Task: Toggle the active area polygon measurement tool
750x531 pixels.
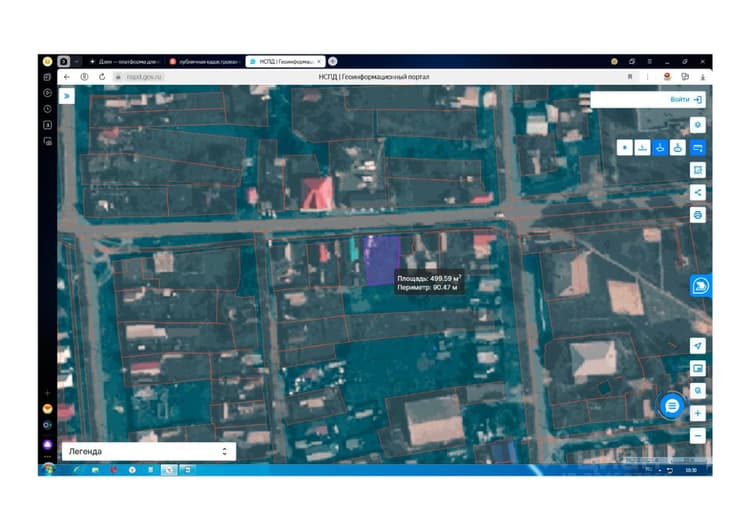Action: [x=660, y=148]
